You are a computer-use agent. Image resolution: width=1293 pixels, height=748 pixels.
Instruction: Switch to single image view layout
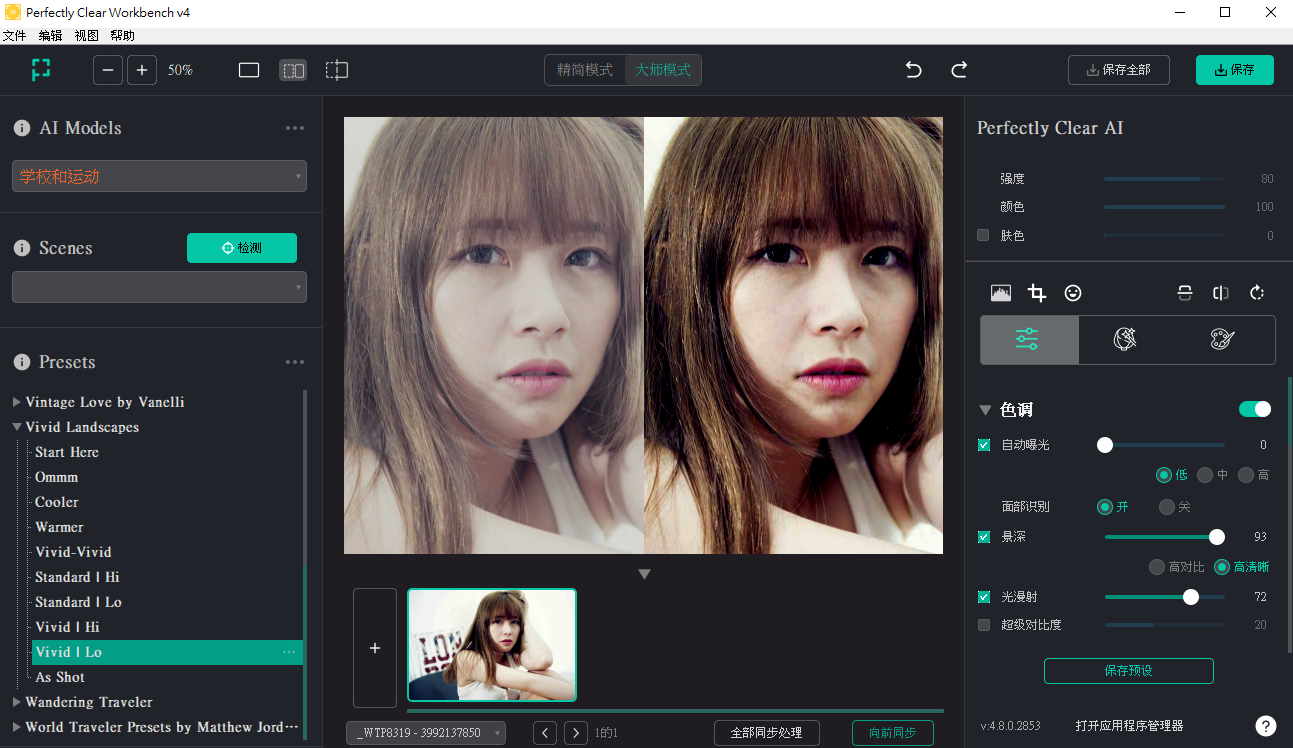pyautogui.click(x=249, y=70)
